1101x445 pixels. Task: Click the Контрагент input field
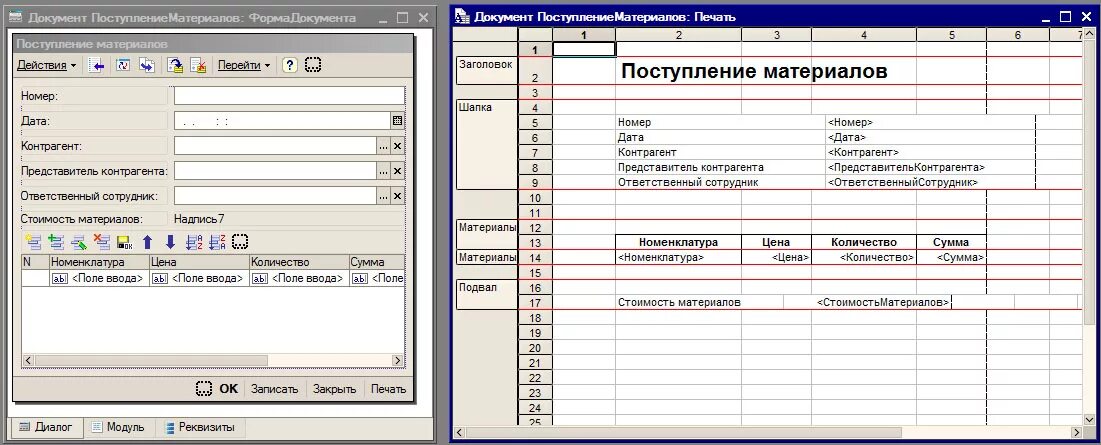point(275,146)
